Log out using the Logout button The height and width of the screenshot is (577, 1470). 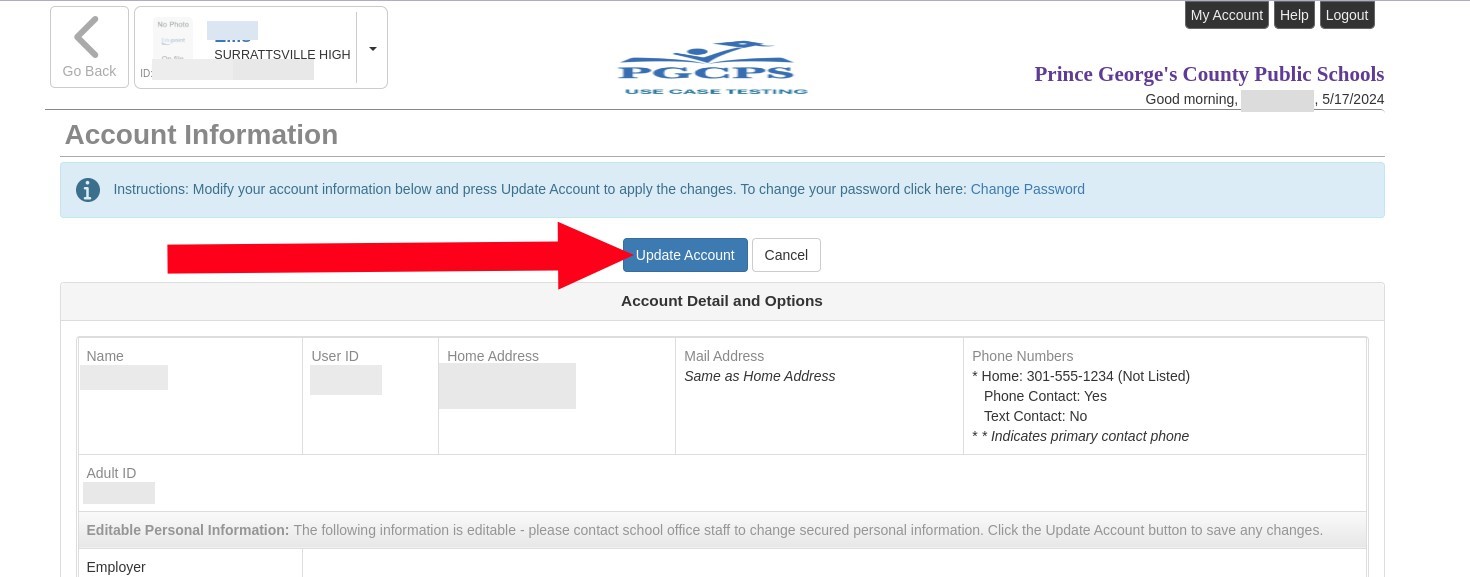coord(1346,15)
